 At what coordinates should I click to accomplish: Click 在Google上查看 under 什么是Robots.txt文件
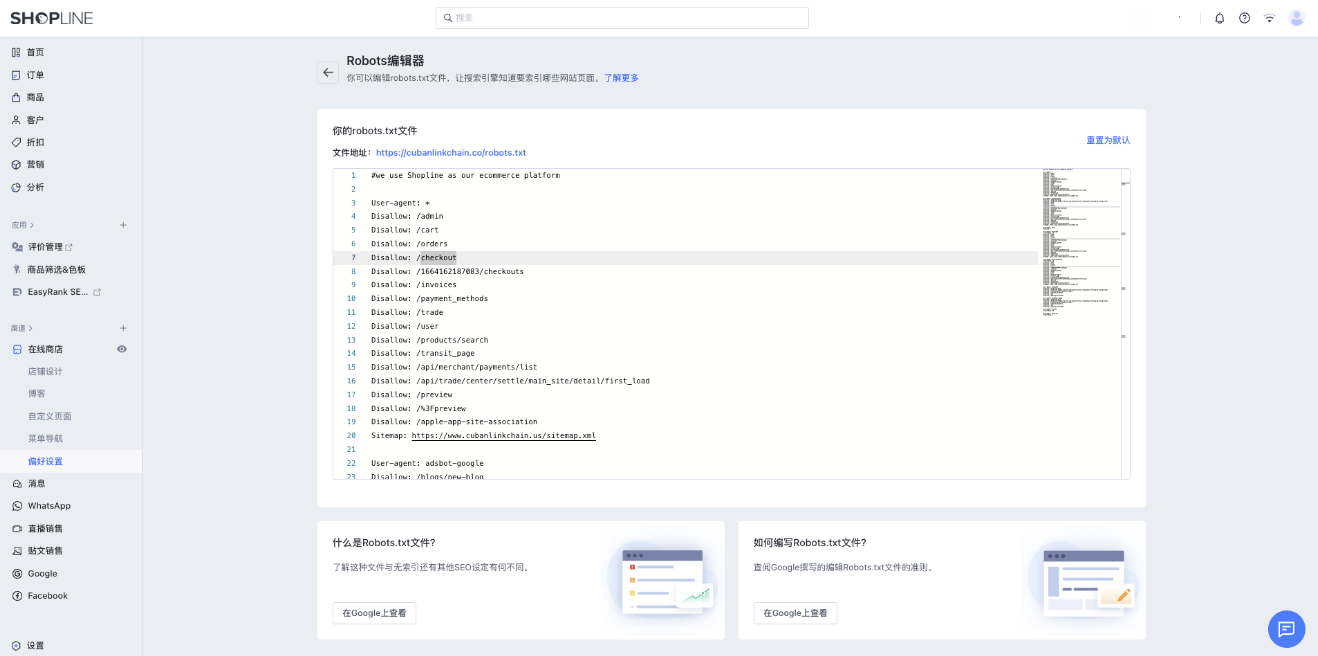pos(374,613)
